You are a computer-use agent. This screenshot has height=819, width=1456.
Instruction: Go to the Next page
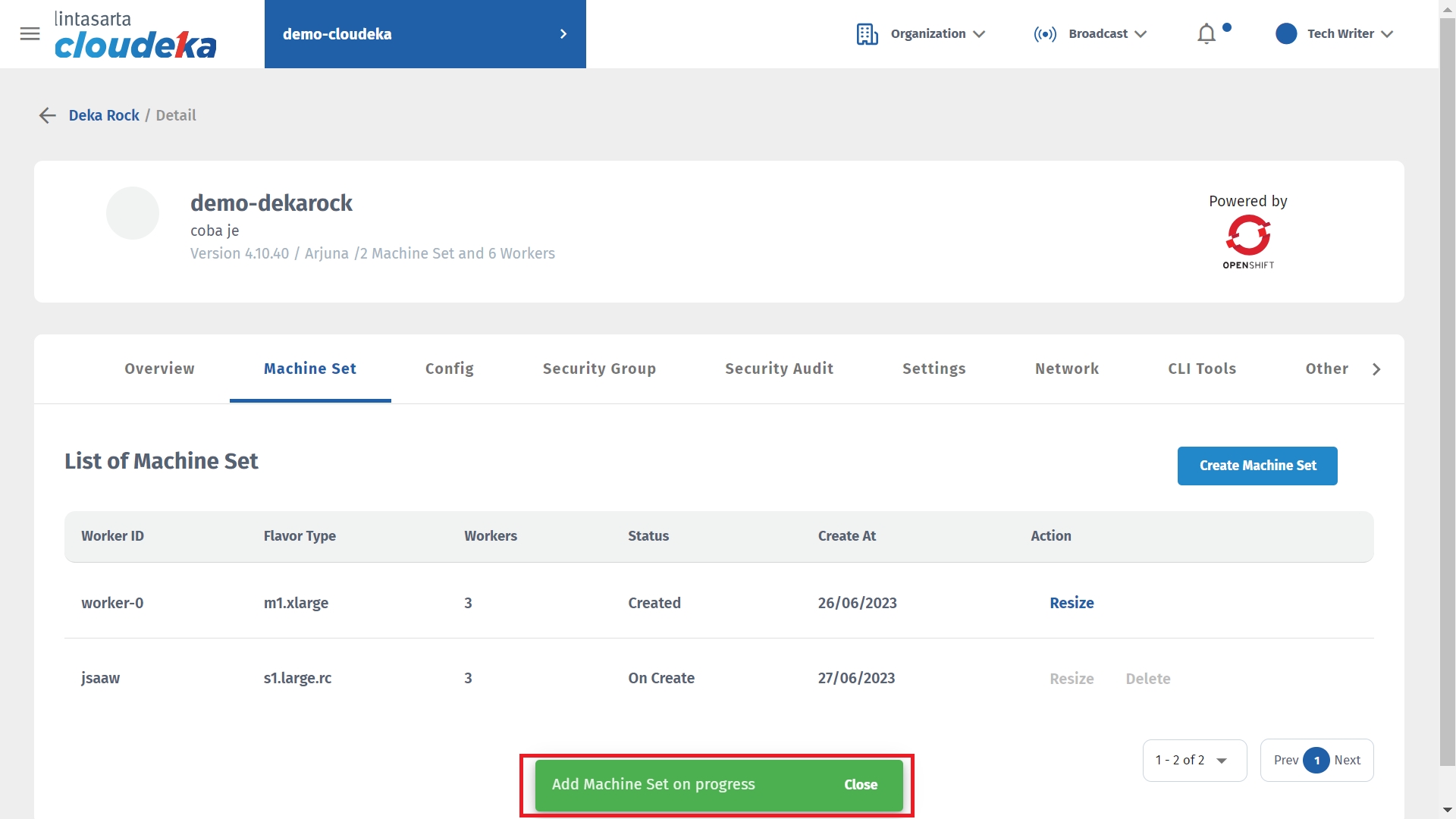click(1347, 760)
